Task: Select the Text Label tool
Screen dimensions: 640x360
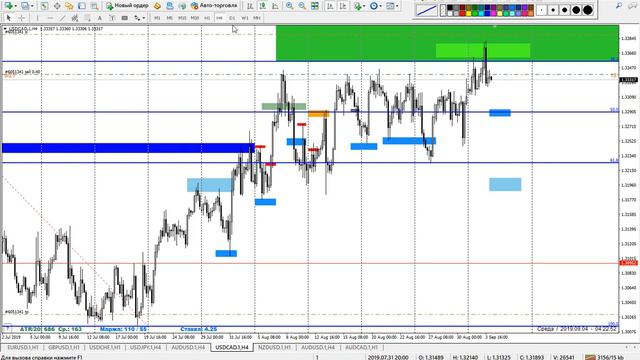Action: [x=112, y=18]
